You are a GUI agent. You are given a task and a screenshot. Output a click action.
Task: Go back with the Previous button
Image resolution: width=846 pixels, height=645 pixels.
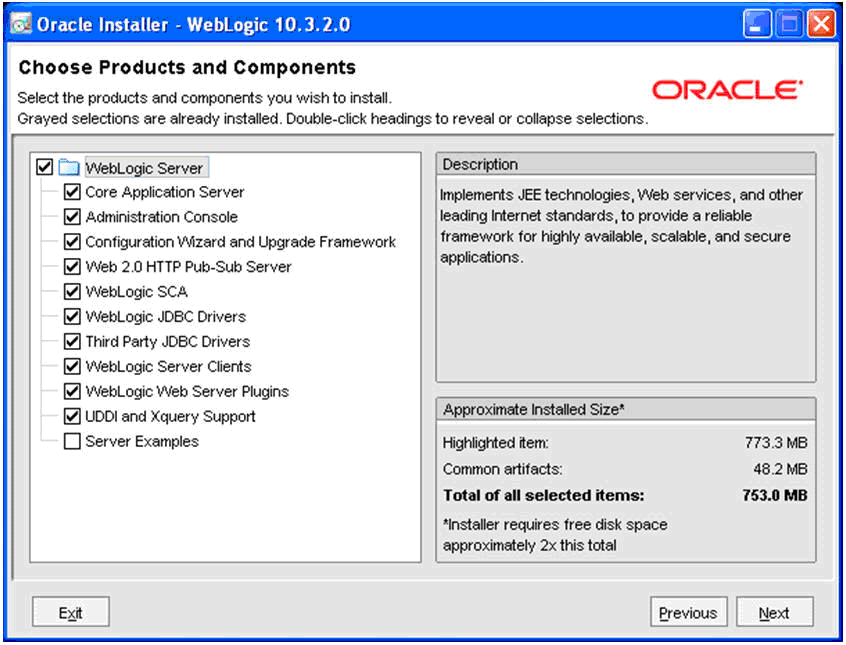(688, 612)
